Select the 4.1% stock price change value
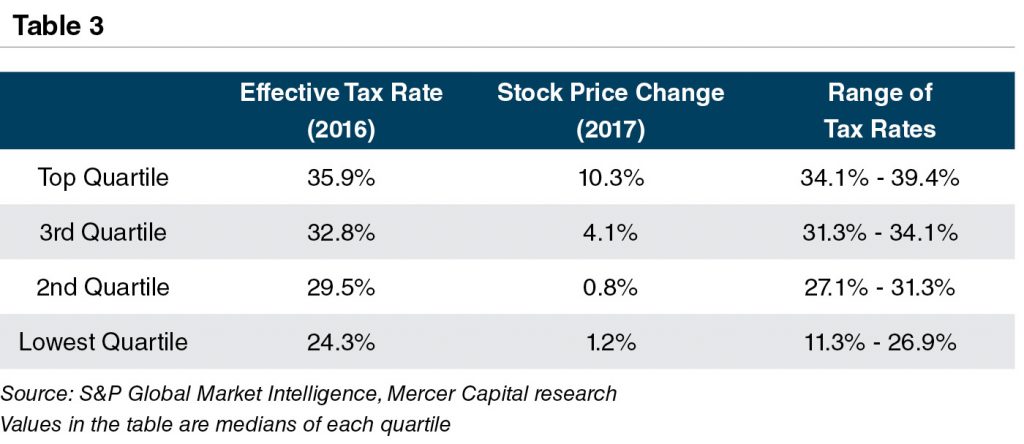The width and height of the screenshot is (1024, 444). click(x=610, y=233)
